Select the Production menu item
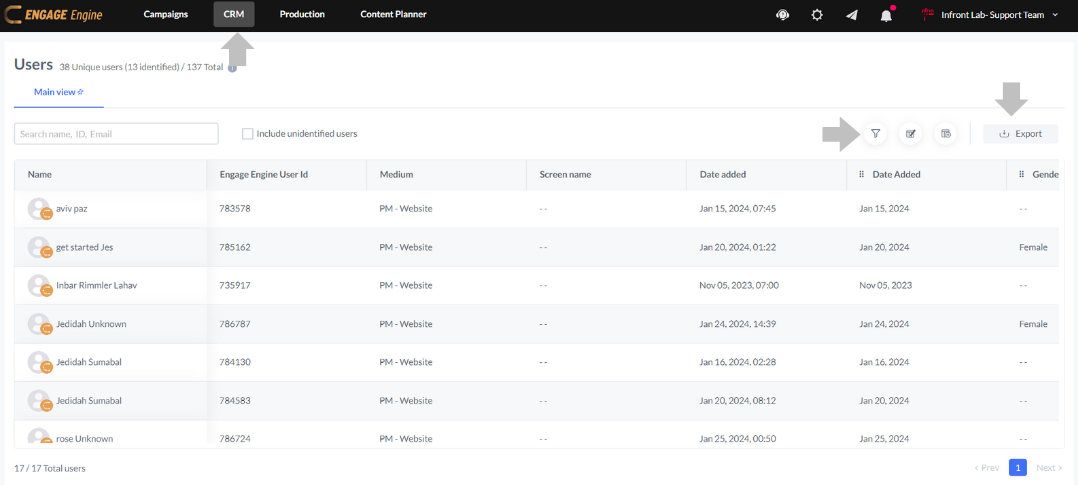 pyautogui.click(x=302, y=14)
